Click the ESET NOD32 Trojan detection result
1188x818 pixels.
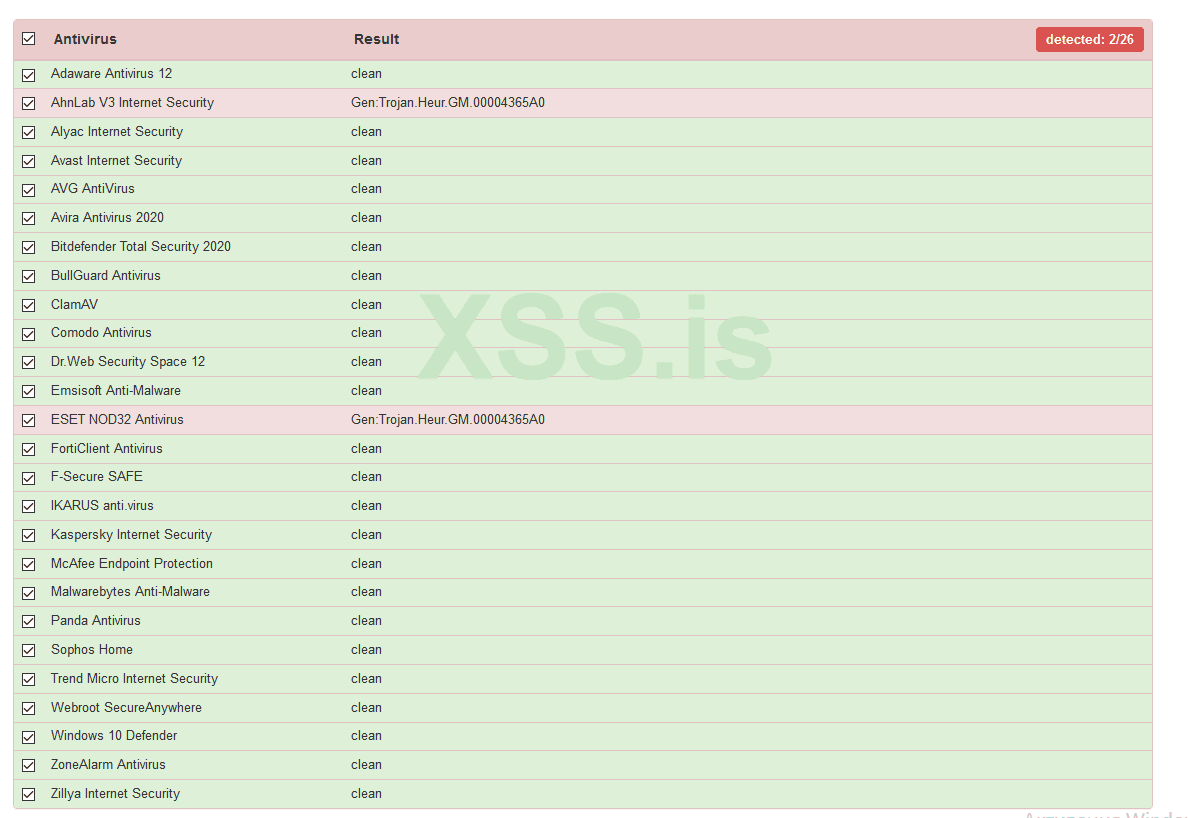click(448, 420)
